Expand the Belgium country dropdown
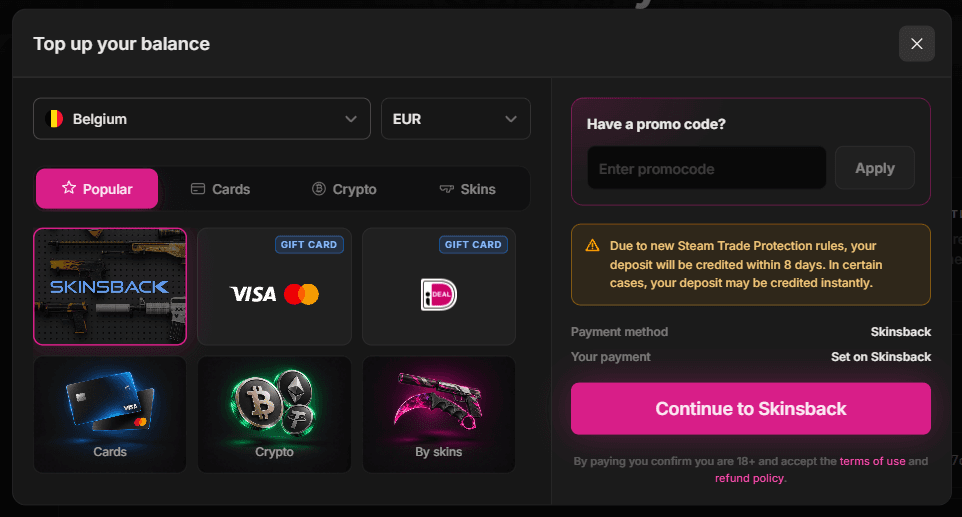The width and height of the screenshot is (962, 517). point(202,119)
